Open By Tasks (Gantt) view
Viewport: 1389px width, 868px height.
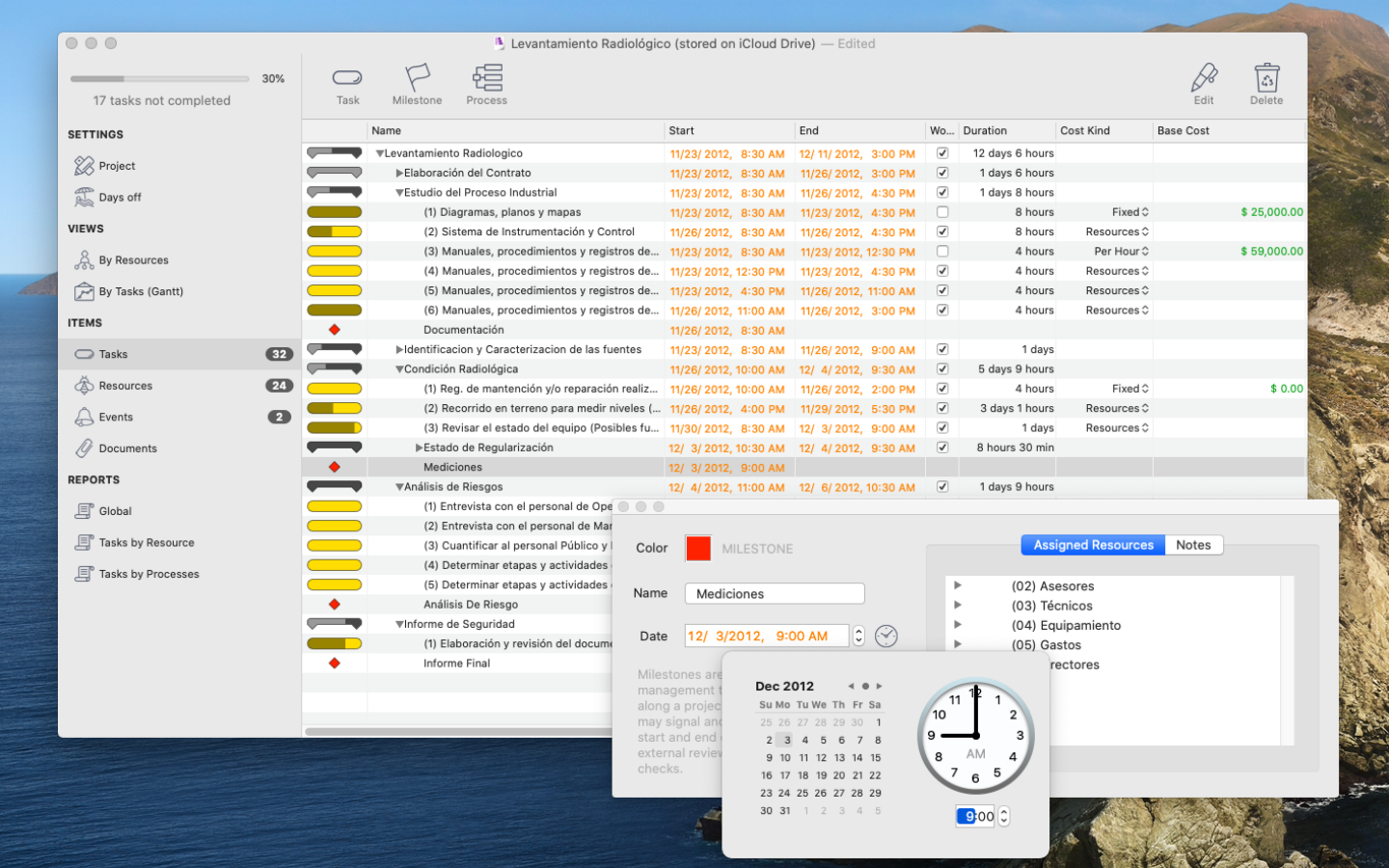pos(140,291)
